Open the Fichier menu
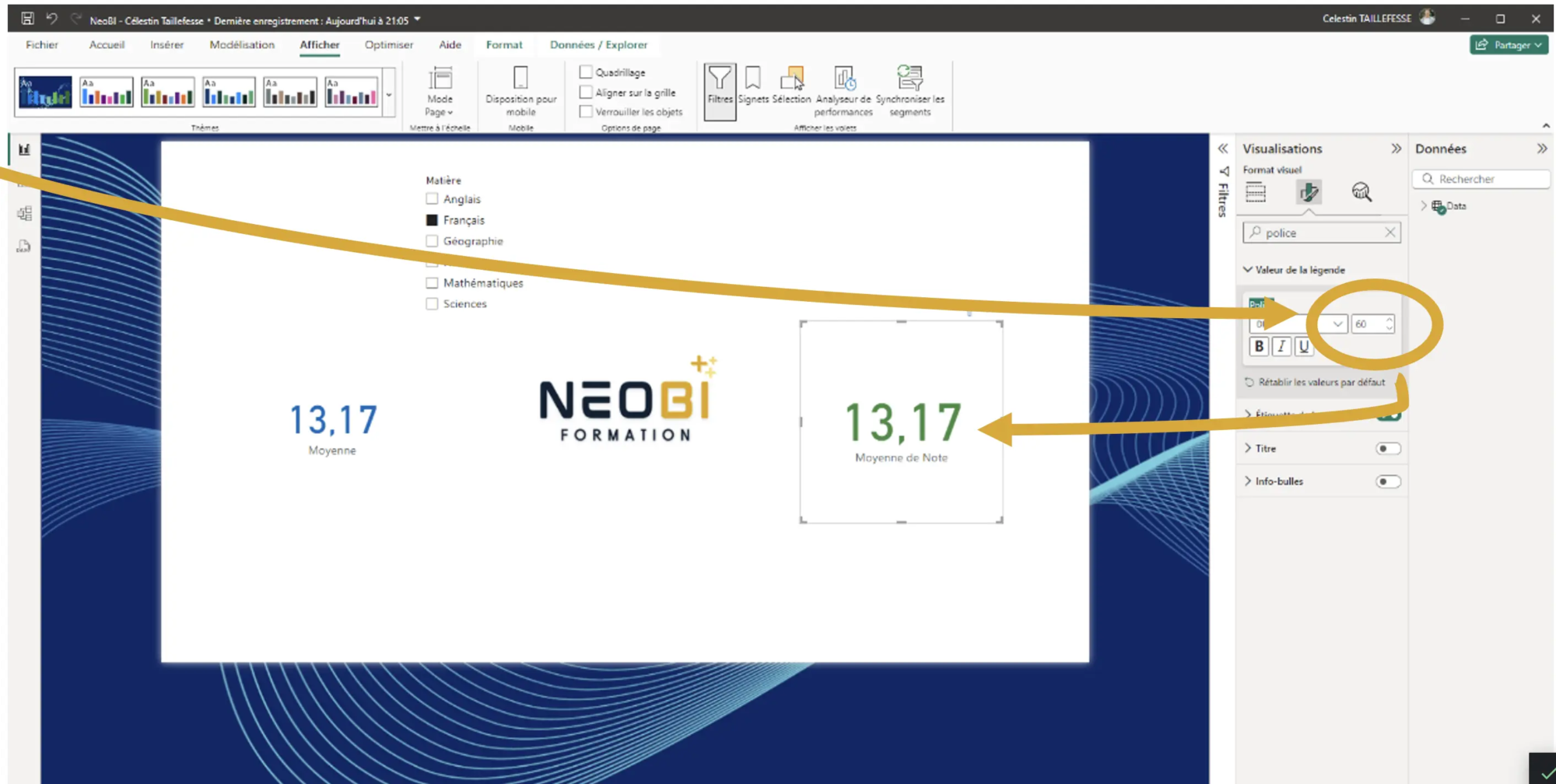The image size is (1556, 784). click(42, 45)
